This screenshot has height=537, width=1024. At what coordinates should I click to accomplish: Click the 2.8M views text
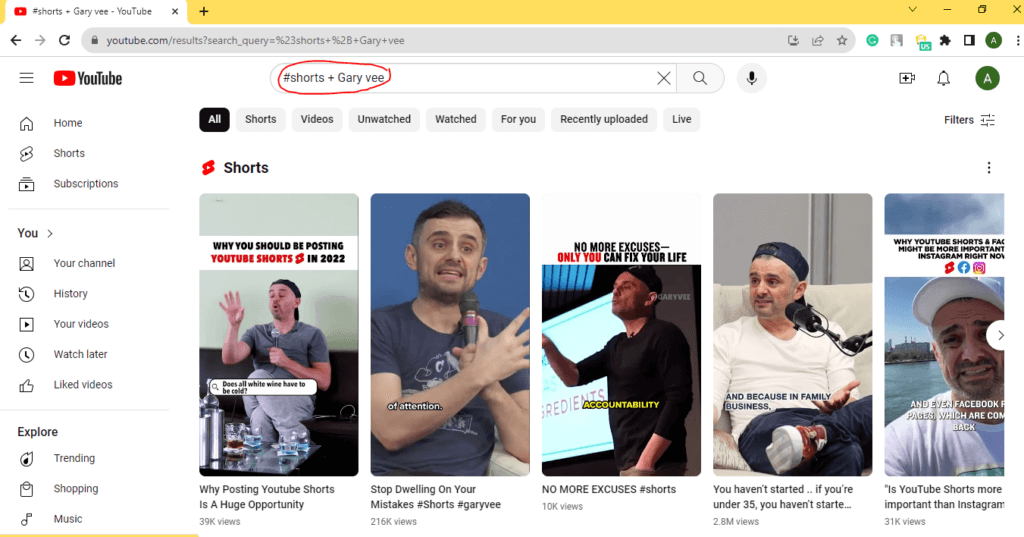(736, 522)
